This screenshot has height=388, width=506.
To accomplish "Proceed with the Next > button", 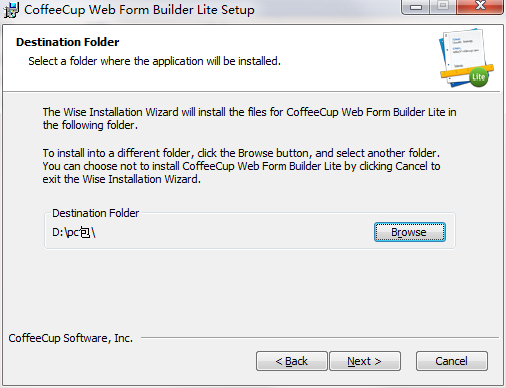I will 365,361.
